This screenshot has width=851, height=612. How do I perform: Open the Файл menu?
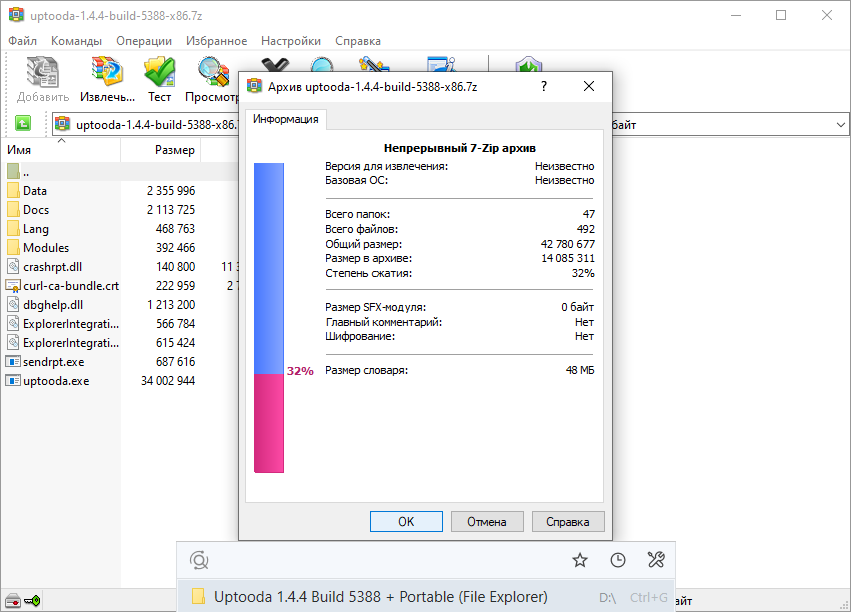point(22,41)
